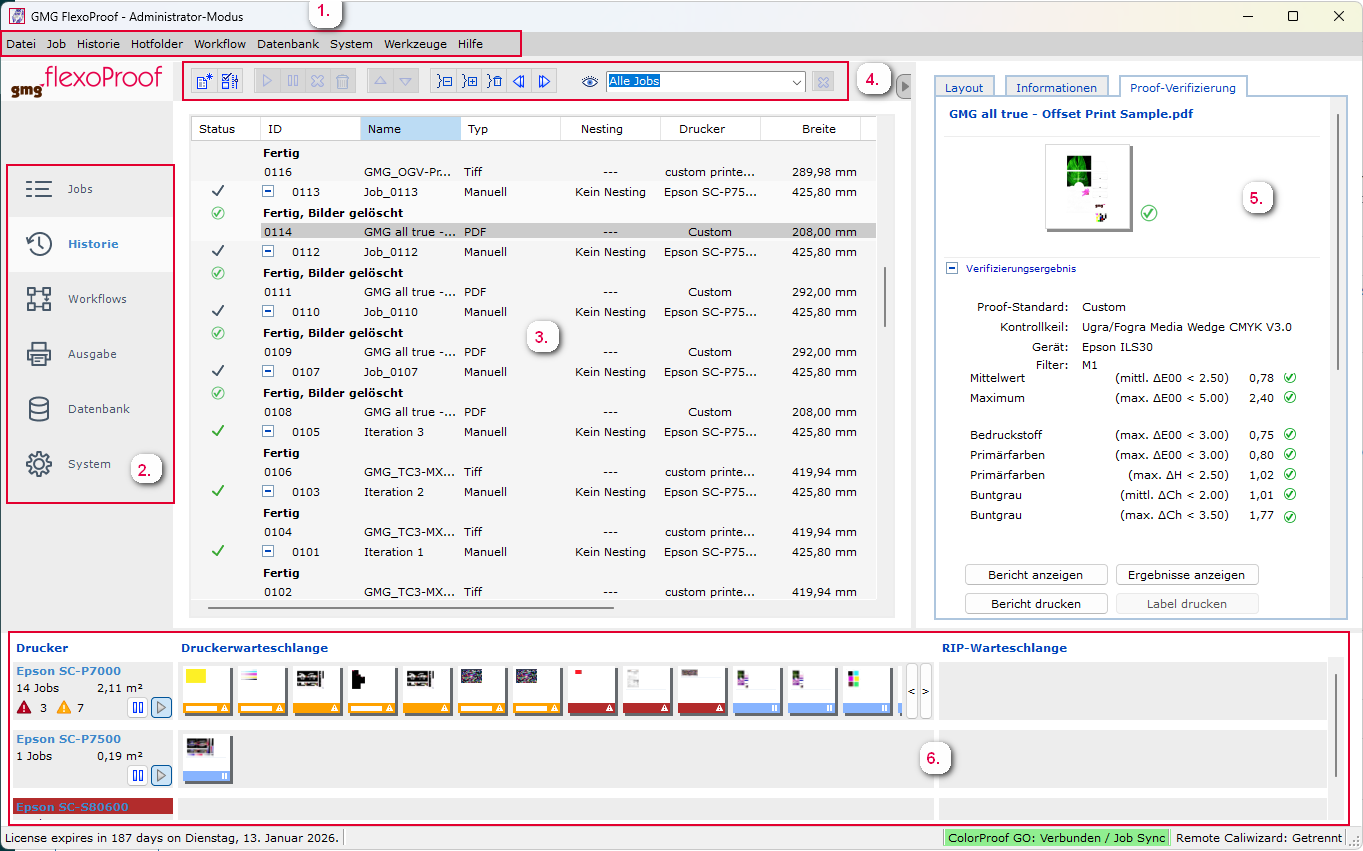Viewport: 1363px width, 851px height.
Task: Open the Hotfolder menu
Action: [157, 44]
